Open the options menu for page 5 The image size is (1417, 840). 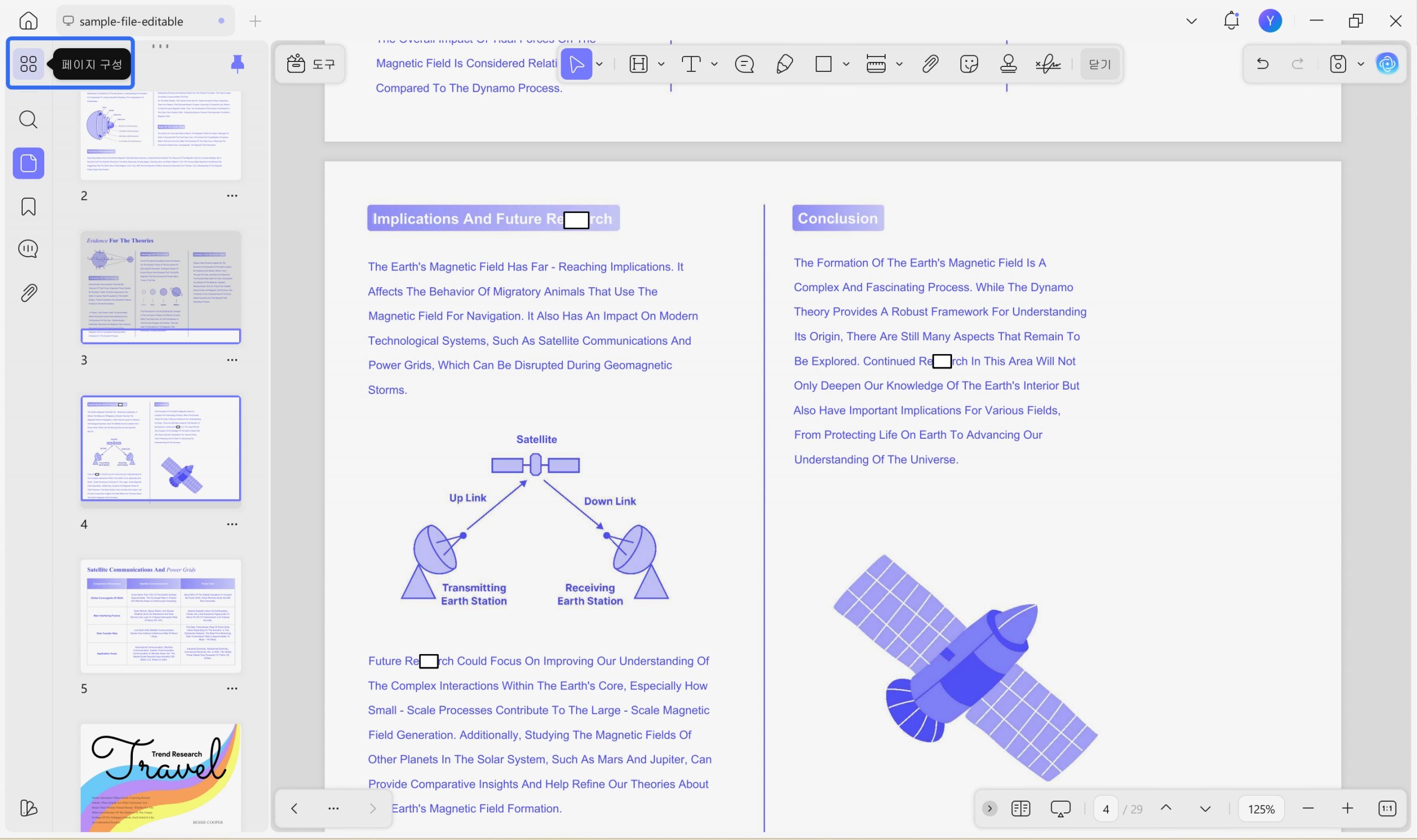pos(232,689)
